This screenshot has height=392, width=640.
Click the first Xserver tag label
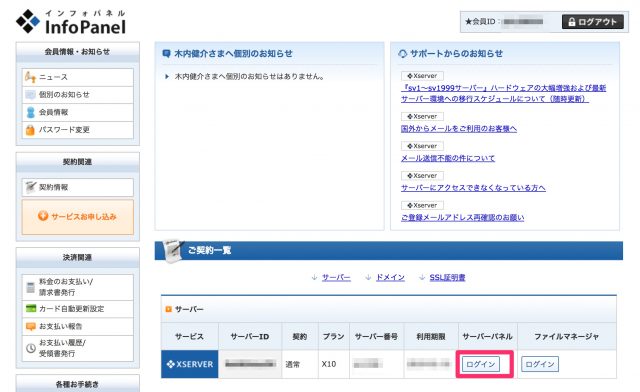coord(422,76)
